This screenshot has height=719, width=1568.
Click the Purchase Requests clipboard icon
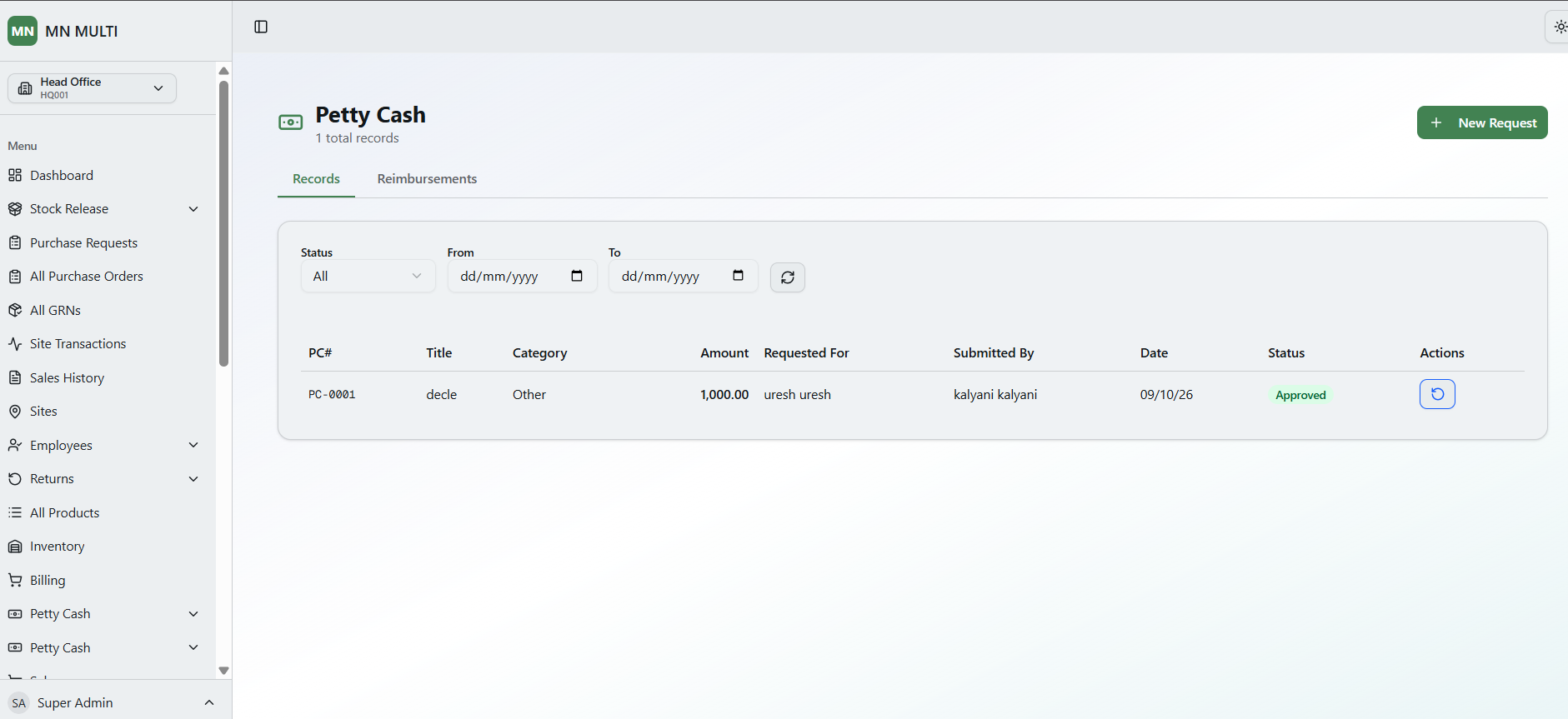[15, 242]
